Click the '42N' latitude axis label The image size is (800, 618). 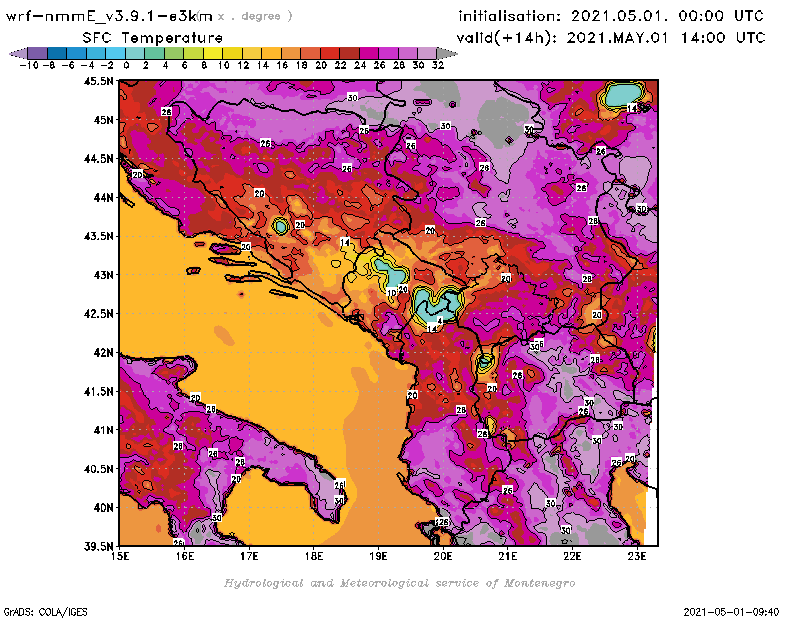pyautogui.click(x=103, y=353)
